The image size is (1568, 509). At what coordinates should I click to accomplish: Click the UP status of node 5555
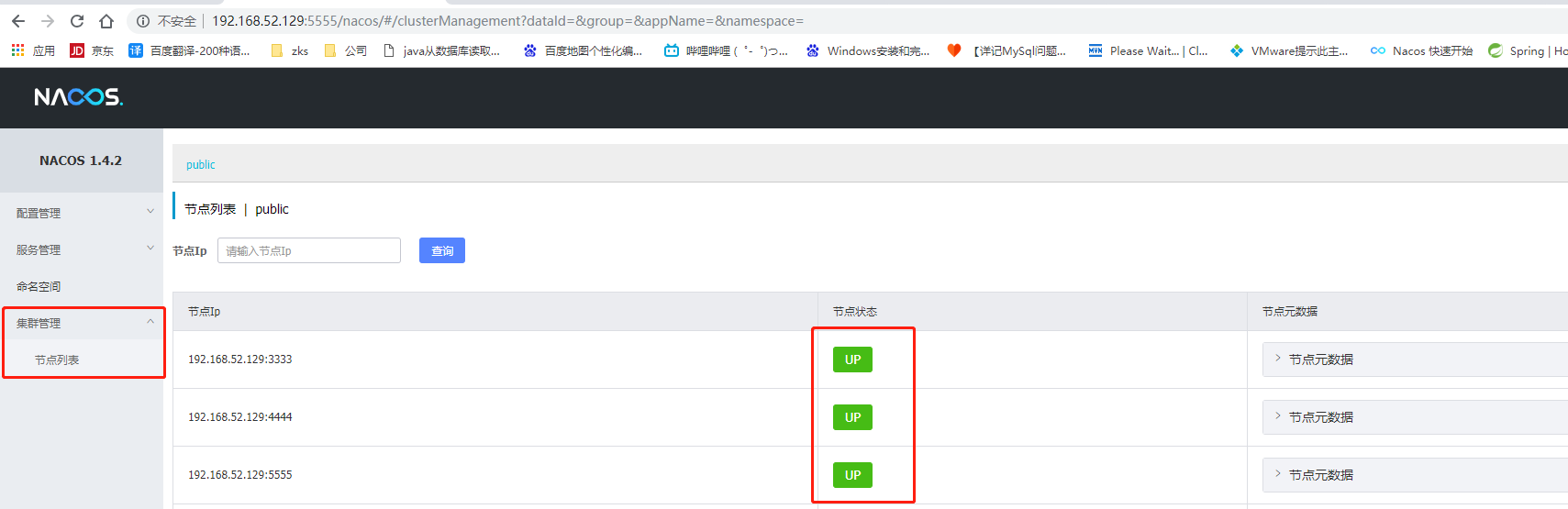click(852, 475)
